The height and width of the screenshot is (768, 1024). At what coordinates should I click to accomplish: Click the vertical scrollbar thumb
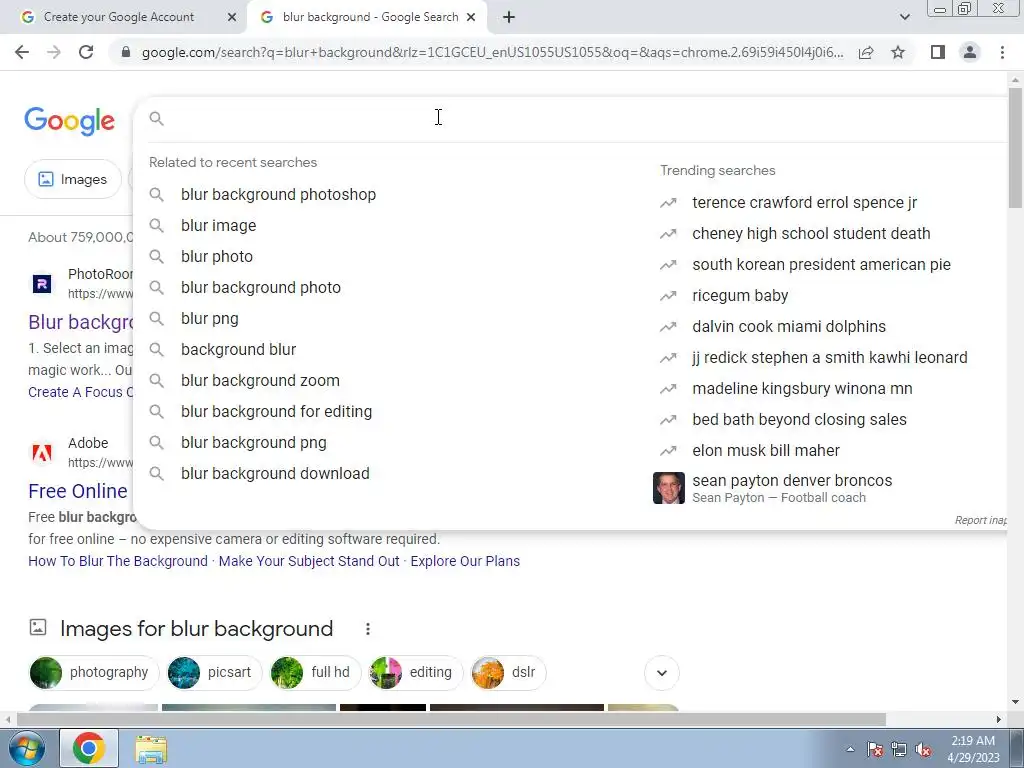(x=1015, y=147)
